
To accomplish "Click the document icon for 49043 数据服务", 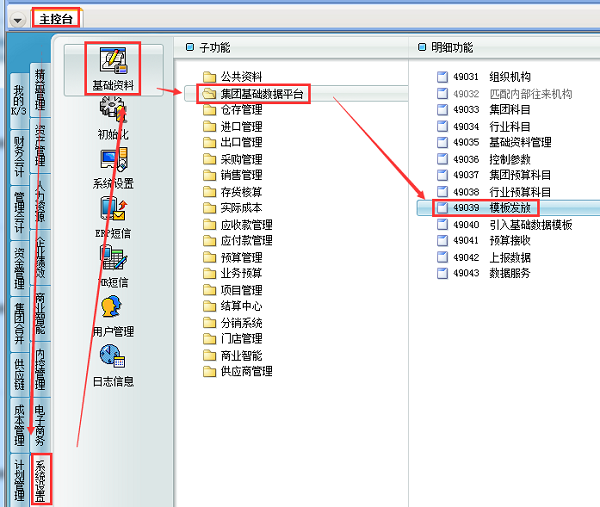I will point(442,273).
